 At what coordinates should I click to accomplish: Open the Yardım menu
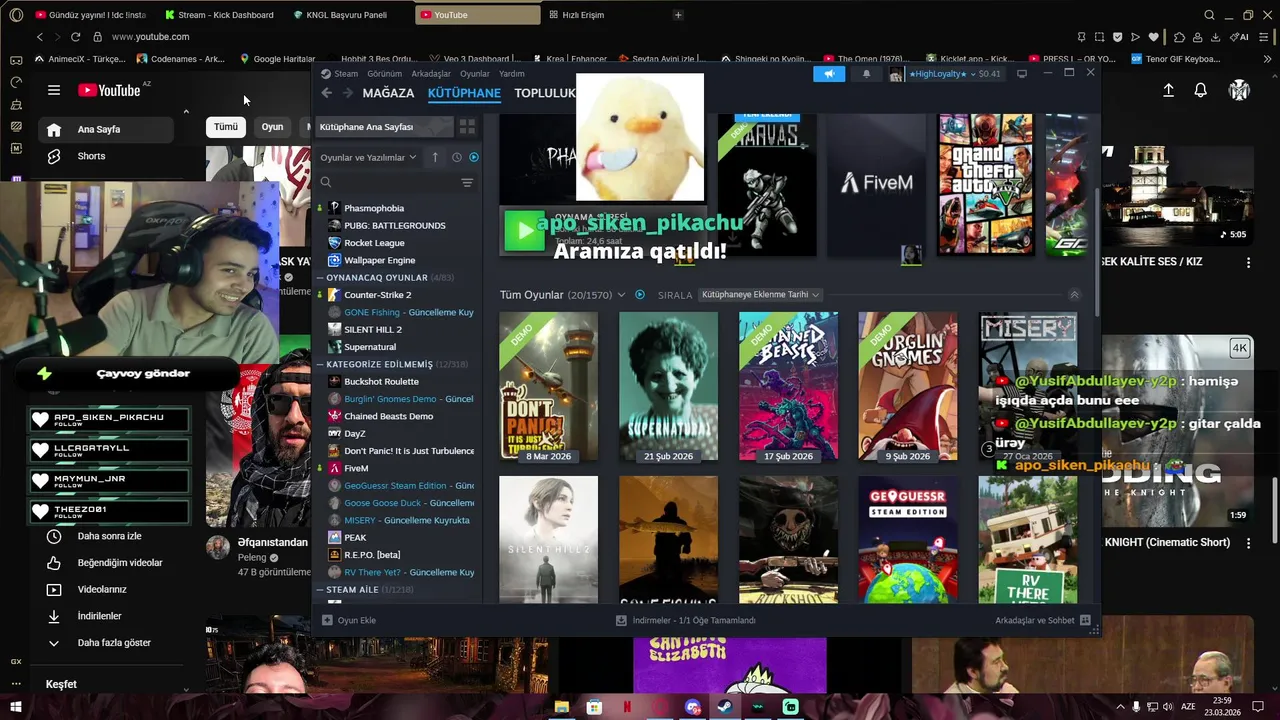point(512,74)
